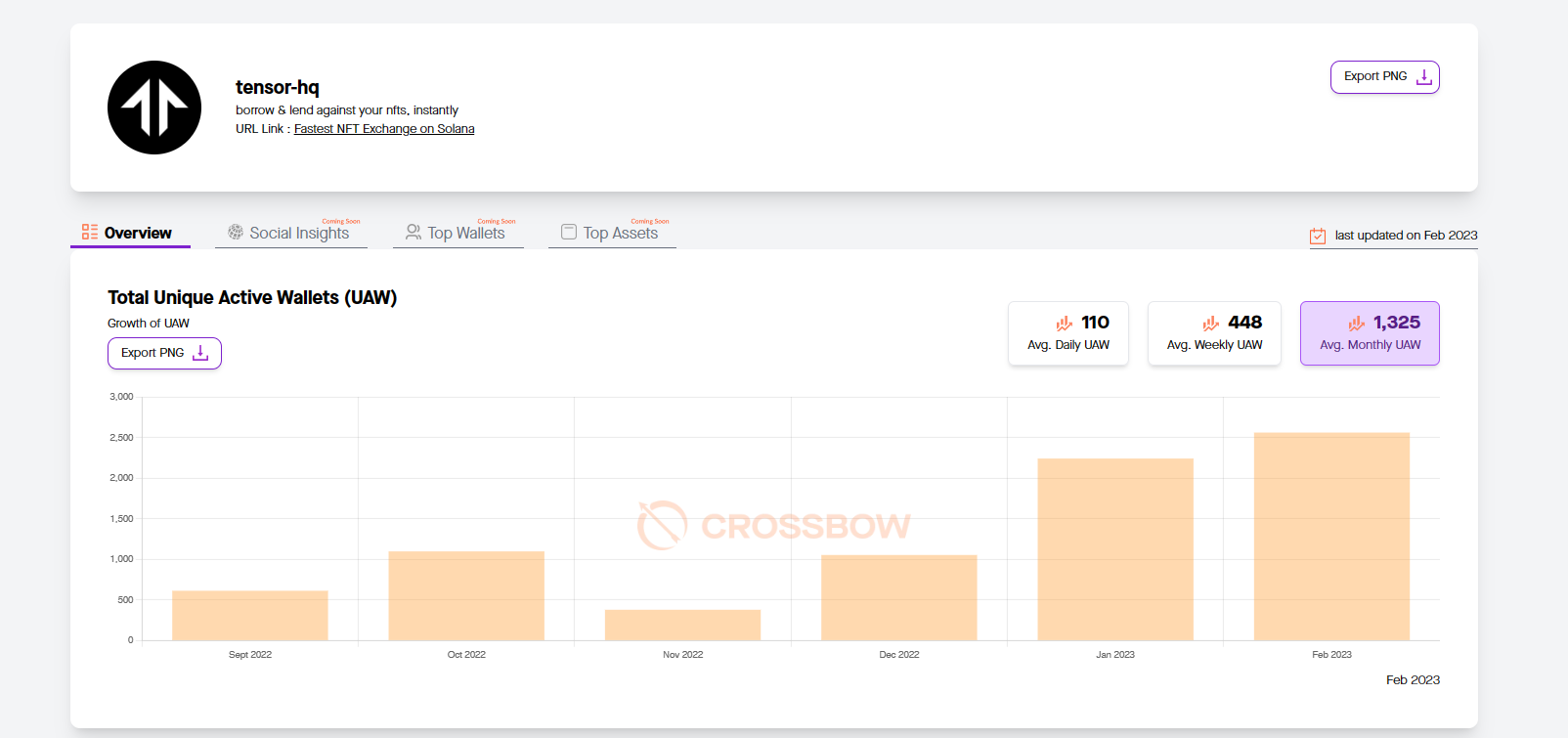Image resolution: width=1568 pixels, height=738 pixels.
Task: Click the 'Dec 2022' axis label
Action: pyautogui.click(x=899, y=655)
